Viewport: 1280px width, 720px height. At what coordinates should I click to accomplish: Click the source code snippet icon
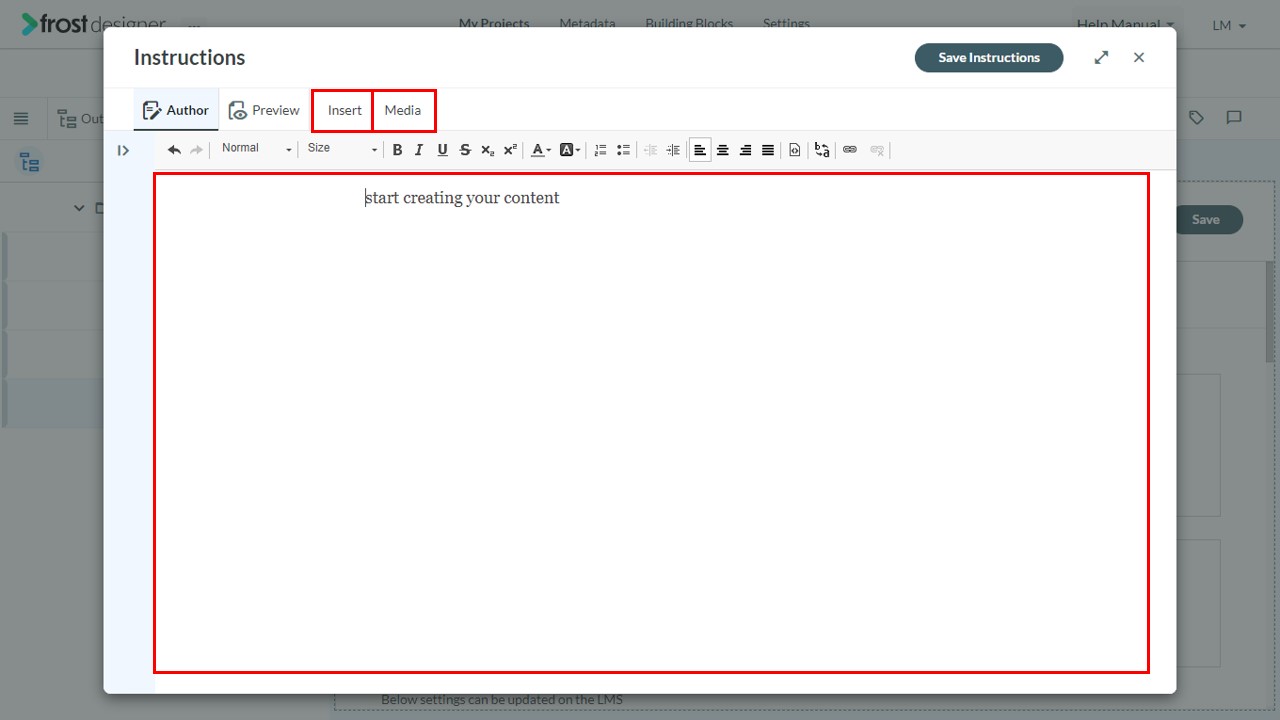pos(795,150)
